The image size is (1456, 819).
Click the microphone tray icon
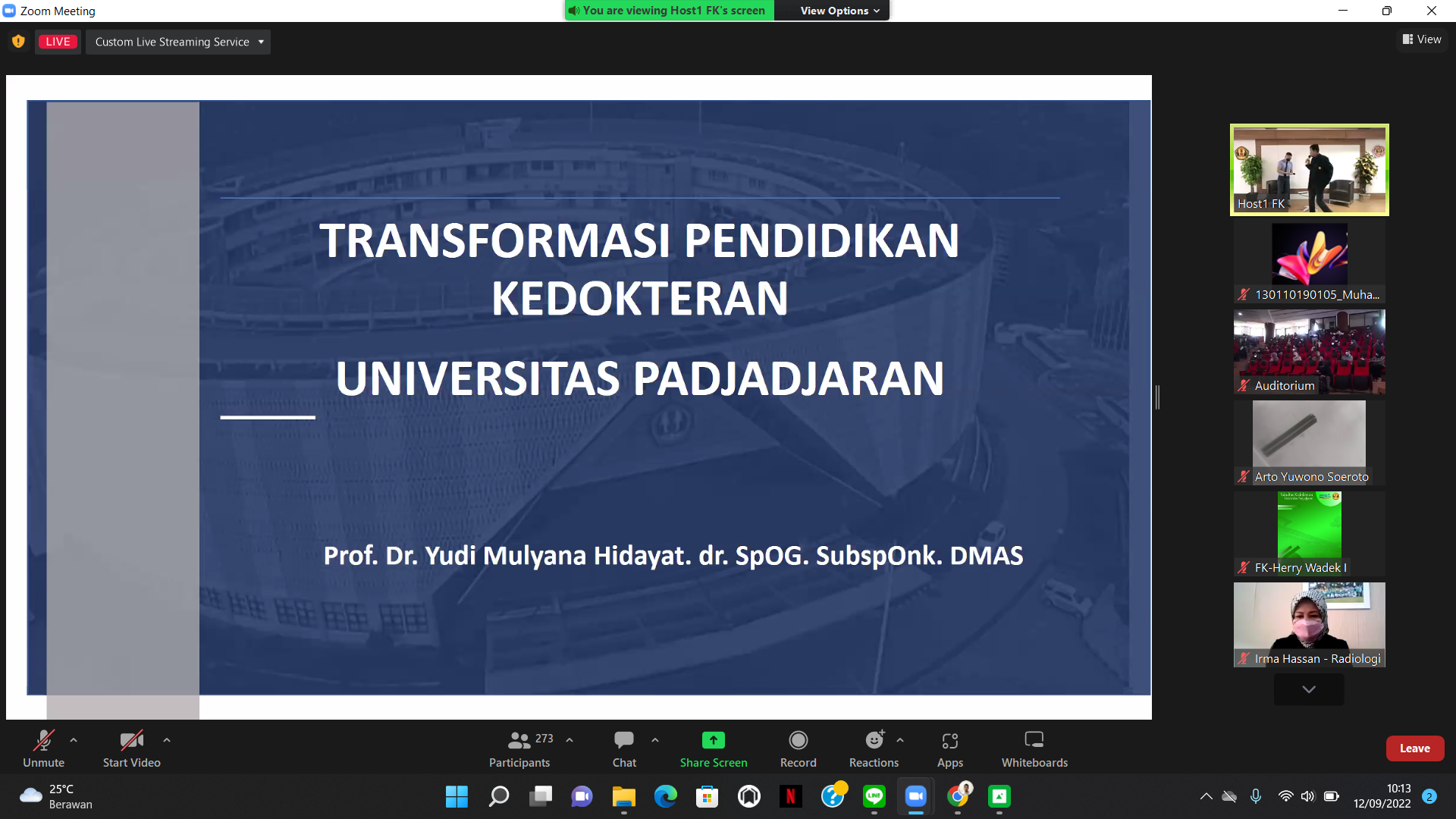click(x=1256, y=796)
